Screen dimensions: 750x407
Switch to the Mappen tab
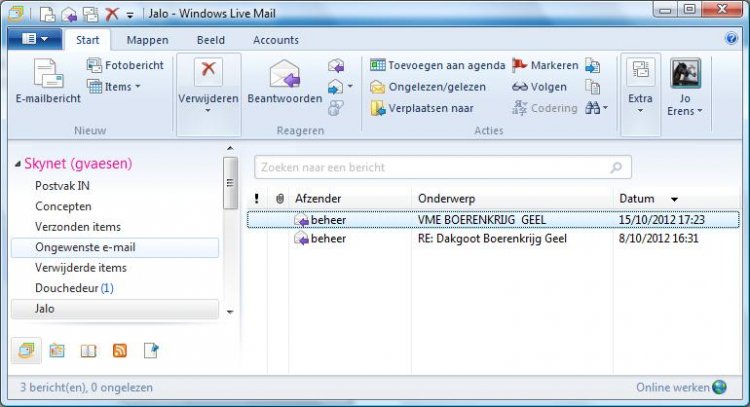pyautogui.click(x=147, y=40)
